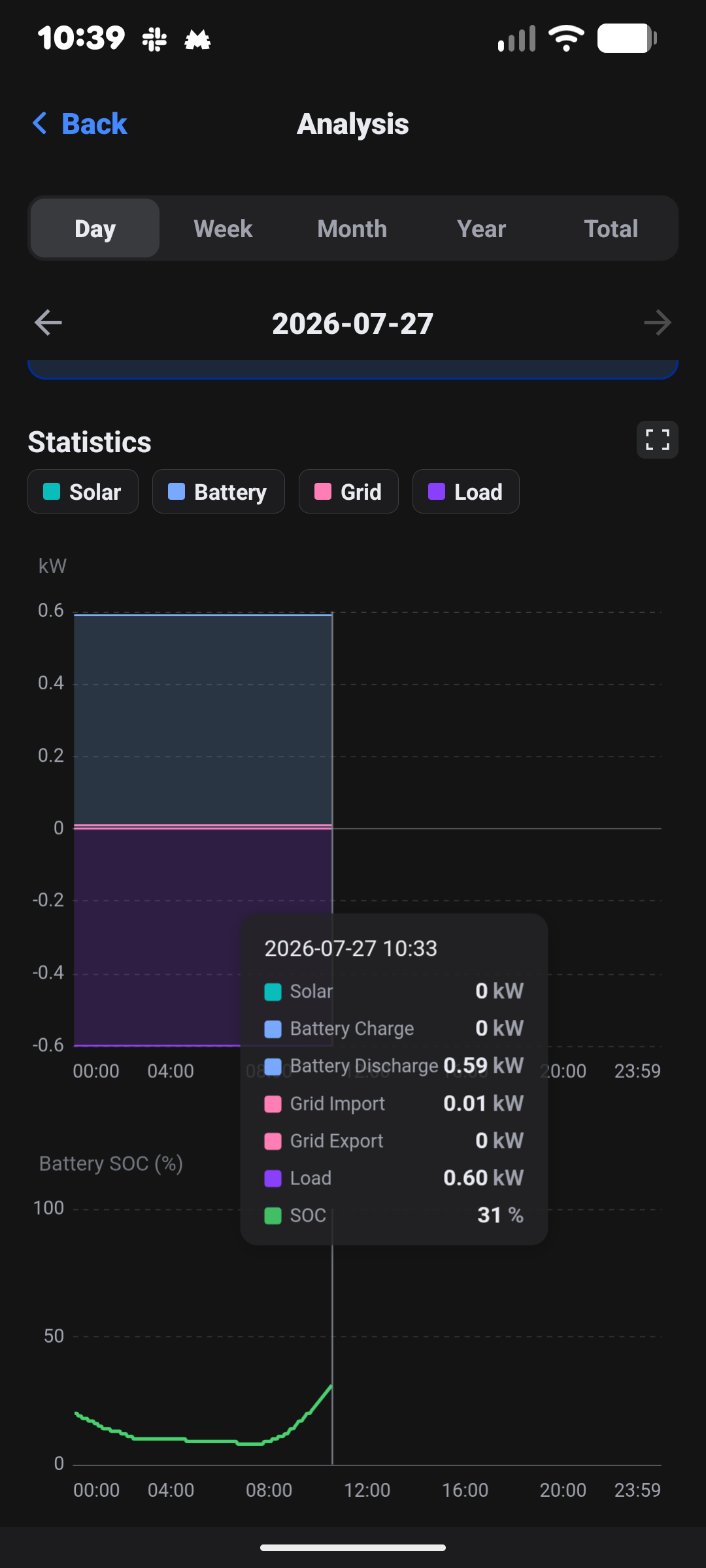Go to the next day with the right arrow
Viewport: 706px width, 1568px height.
(x=657, y=323)
